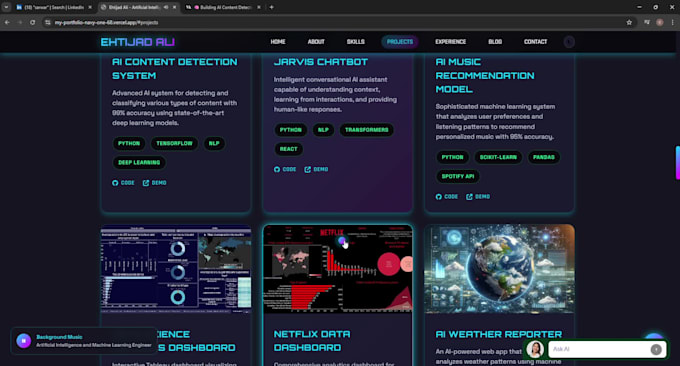Screen dimensions: 680x366
Task: Open Demo link for AI Music Recommendation
Action: pyautogui.click(x=478, y=197)
